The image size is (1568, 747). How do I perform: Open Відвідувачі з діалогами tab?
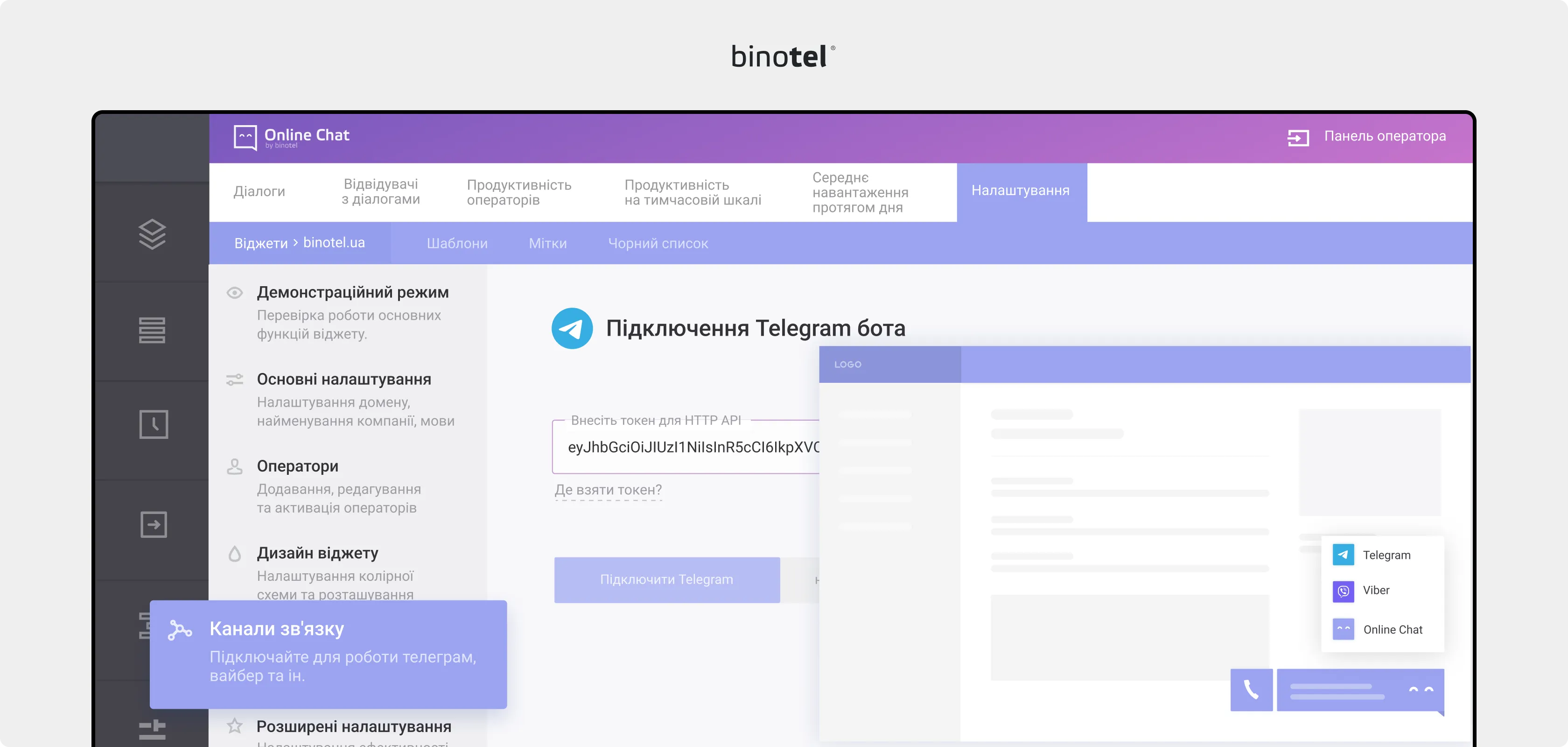(x=380, y=191)
